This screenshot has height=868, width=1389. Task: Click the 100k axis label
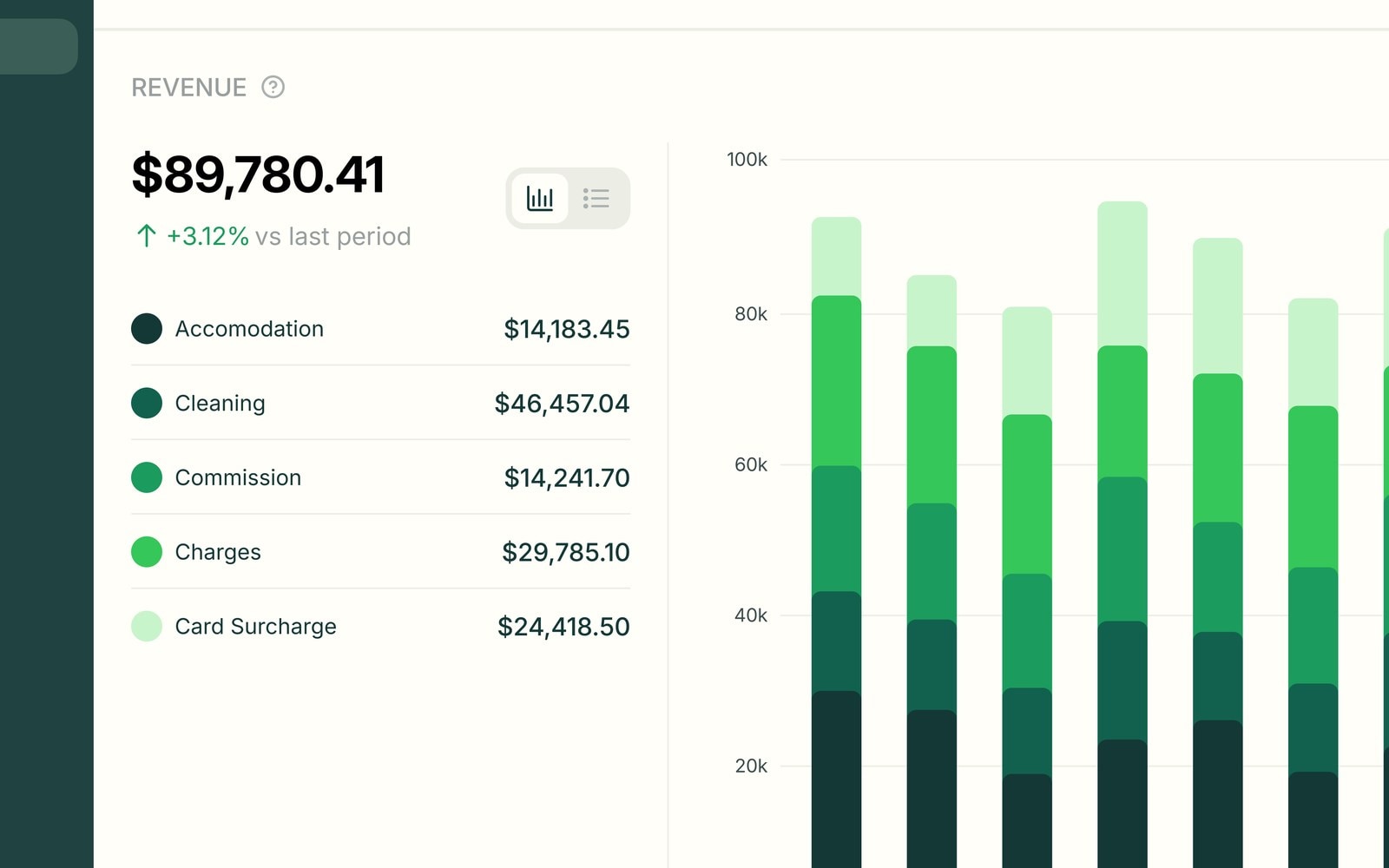pos(747,160)
